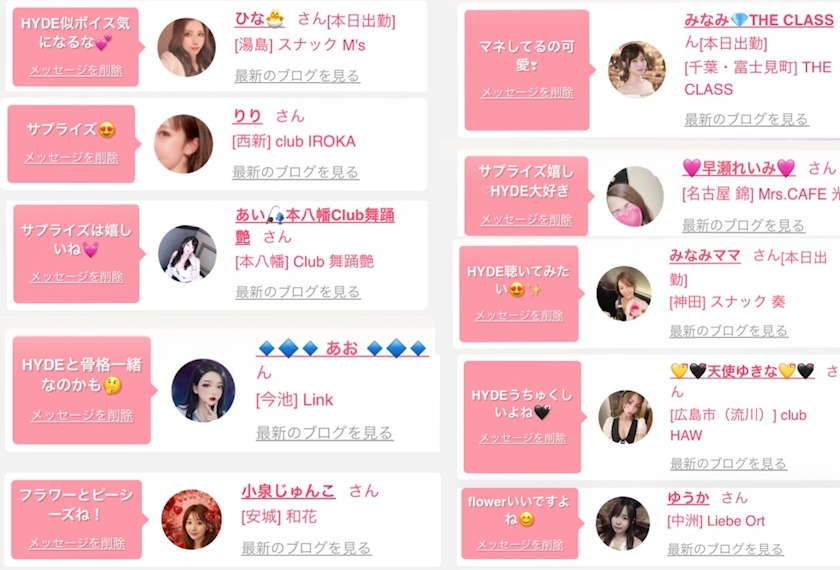View 小泉じゅんこ's avatar with red hearts

(x=191, y=520)
